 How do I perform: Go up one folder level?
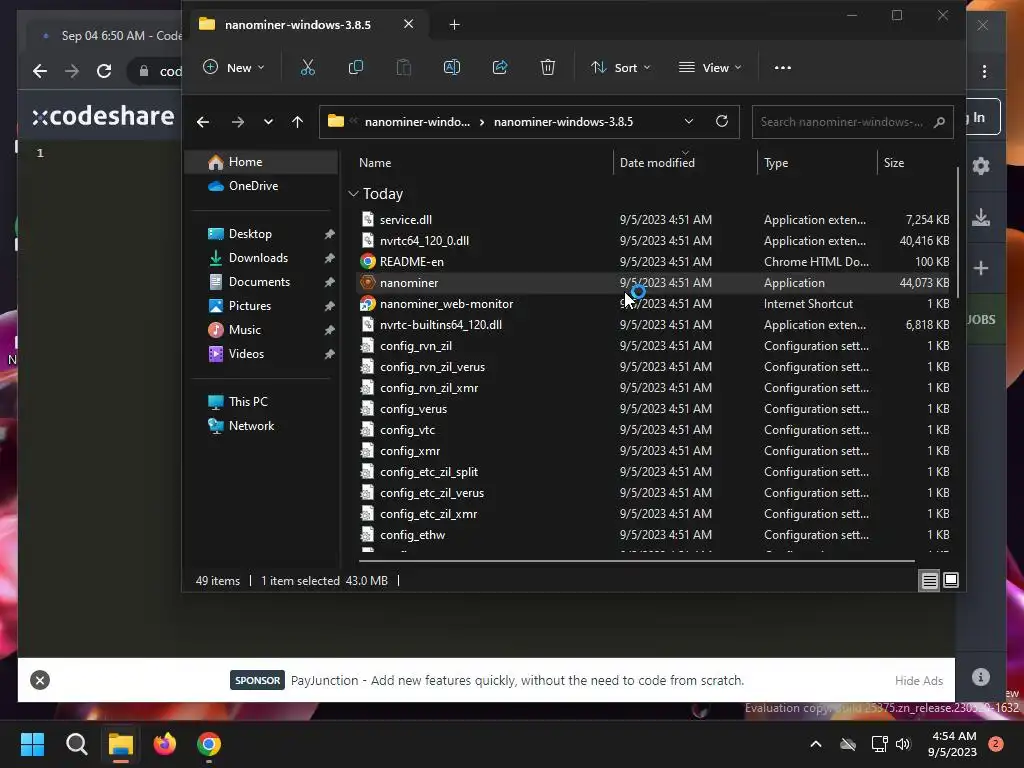[x=297, y=122]
